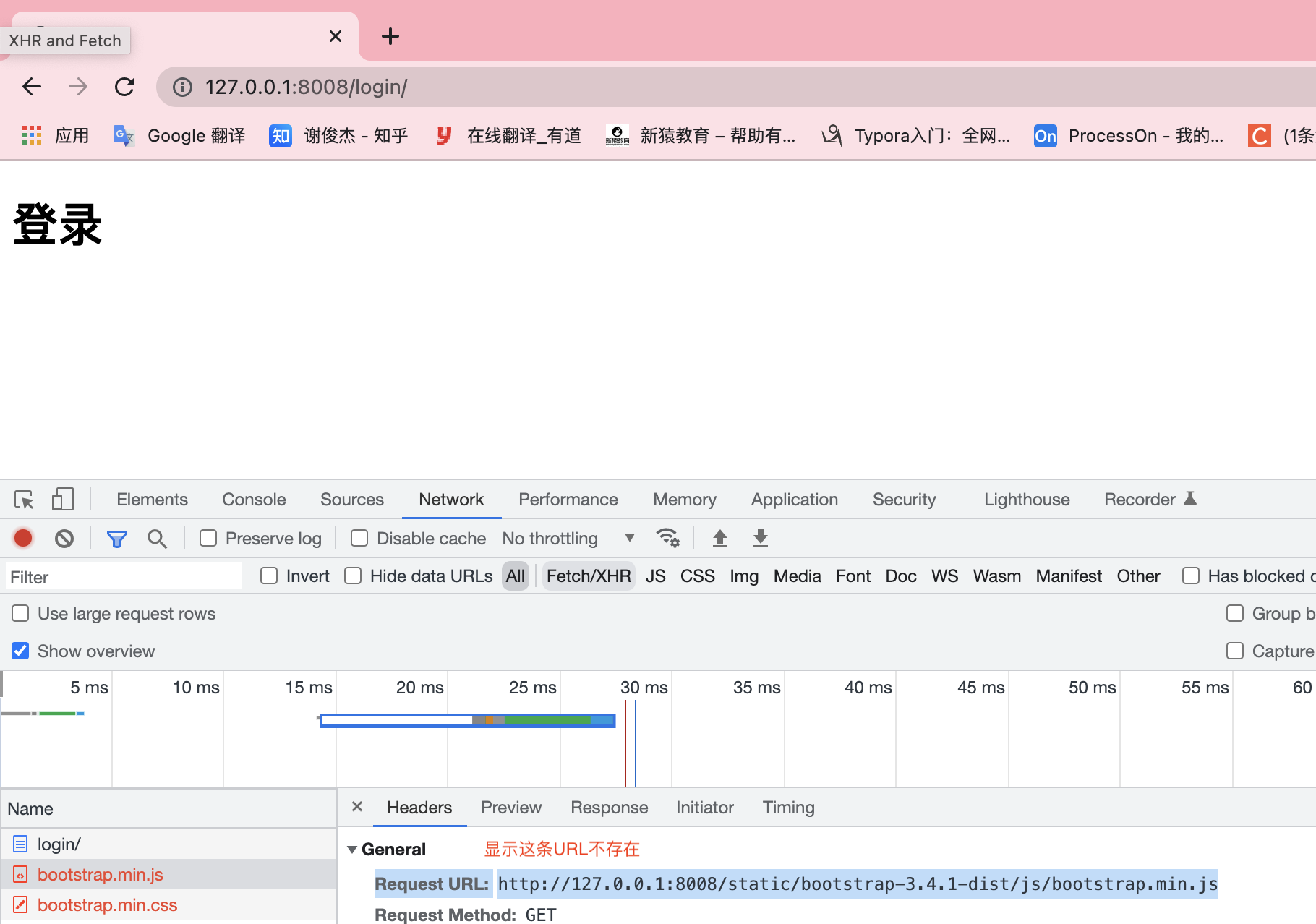Reload the login page
The image size is (1316, 924).
pyautogui.click(x=125, y=87)
